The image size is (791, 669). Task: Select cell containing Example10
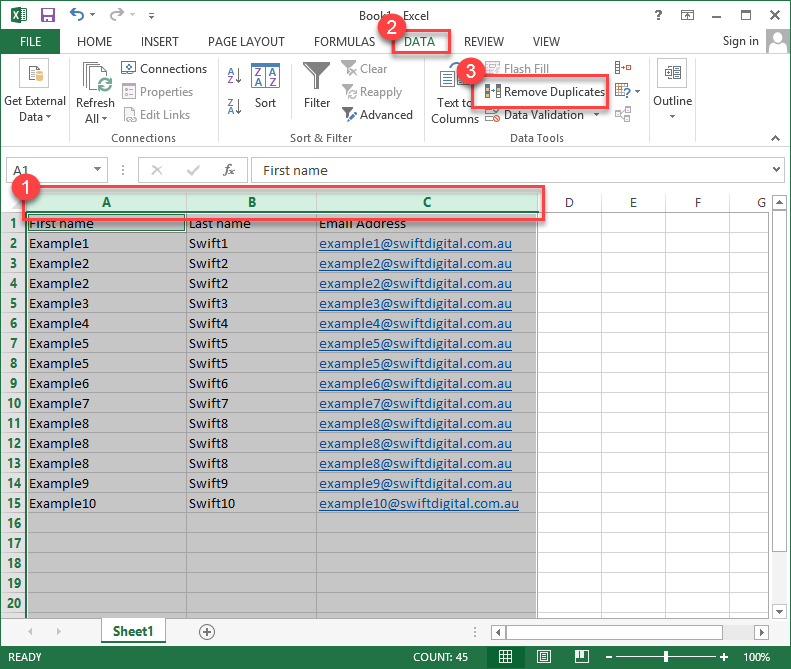point(106,504)
